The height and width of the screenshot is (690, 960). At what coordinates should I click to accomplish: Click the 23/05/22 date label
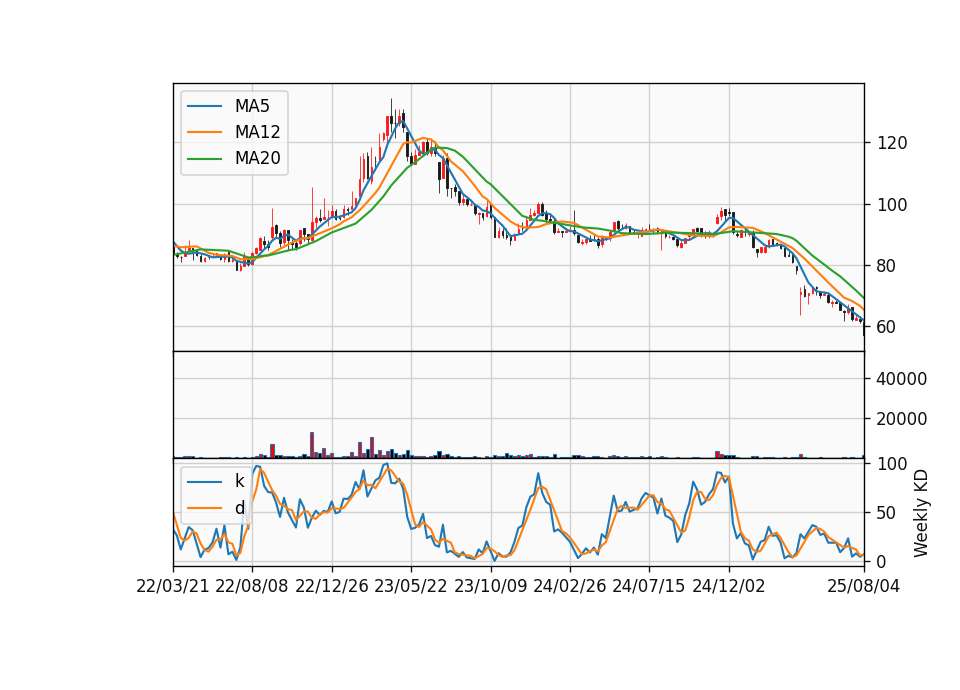click(x=411, y=586)
